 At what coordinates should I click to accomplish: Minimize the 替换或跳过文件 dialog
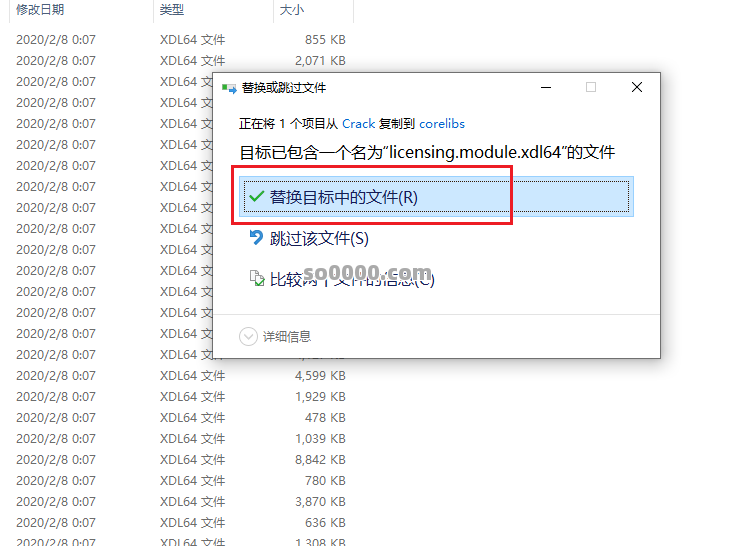tap(544, 88)
